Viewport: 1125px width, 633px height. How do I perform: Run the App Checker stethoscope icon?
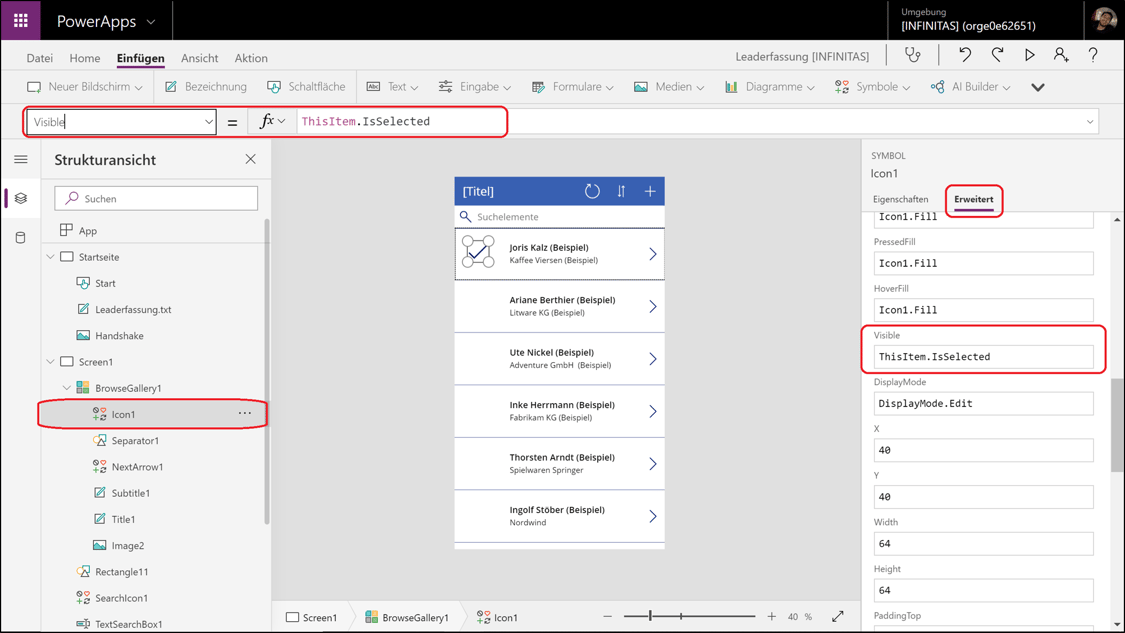click(x=913, y=55)
